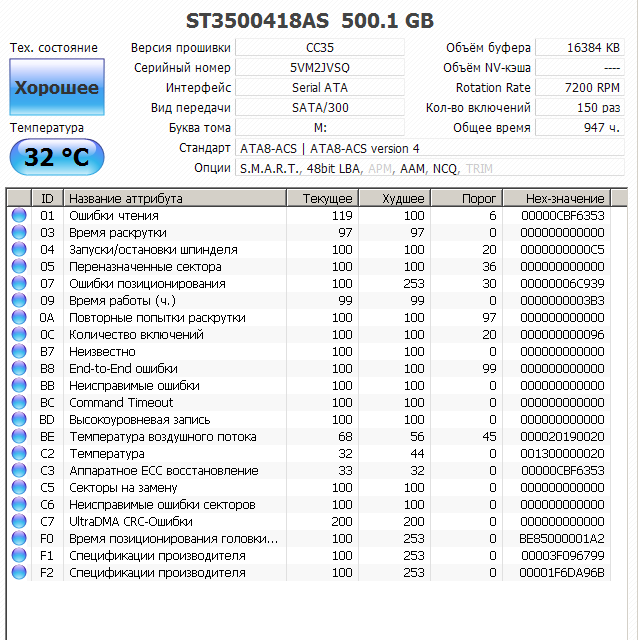Click hex value 001300000020
Screen dimensions: 638x640
click(x=562, y=453)
